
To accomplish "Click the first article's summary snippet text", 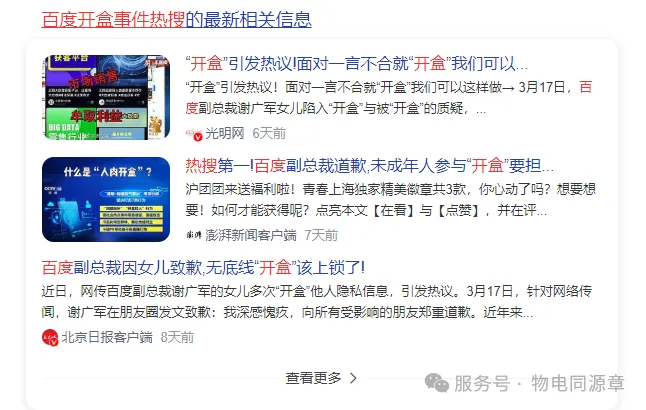I will [x=389, y=98].
